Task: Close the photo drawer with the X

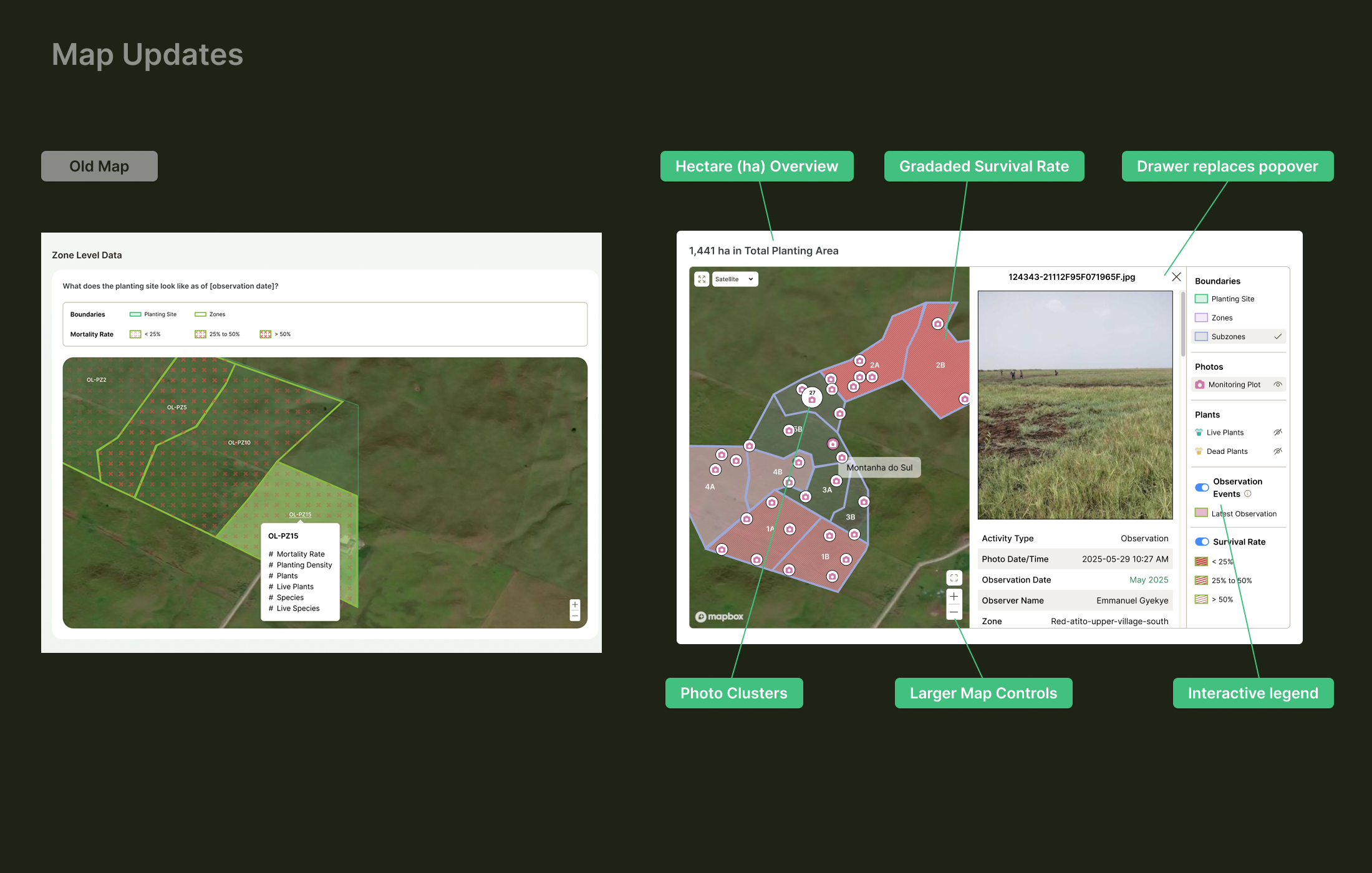Action: click(1177, 277)
